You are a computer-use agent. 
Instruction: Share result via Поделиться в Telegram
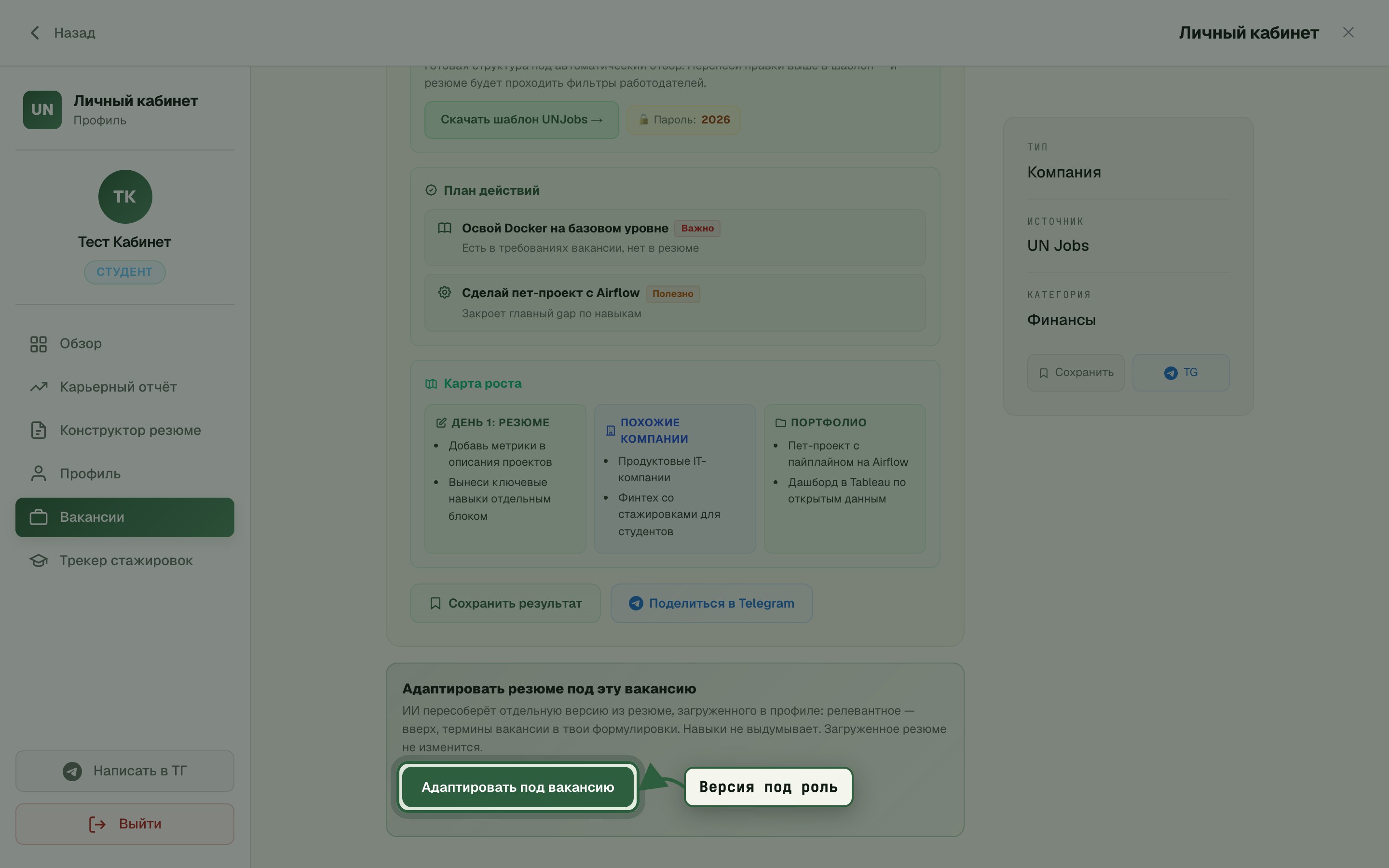711,603
